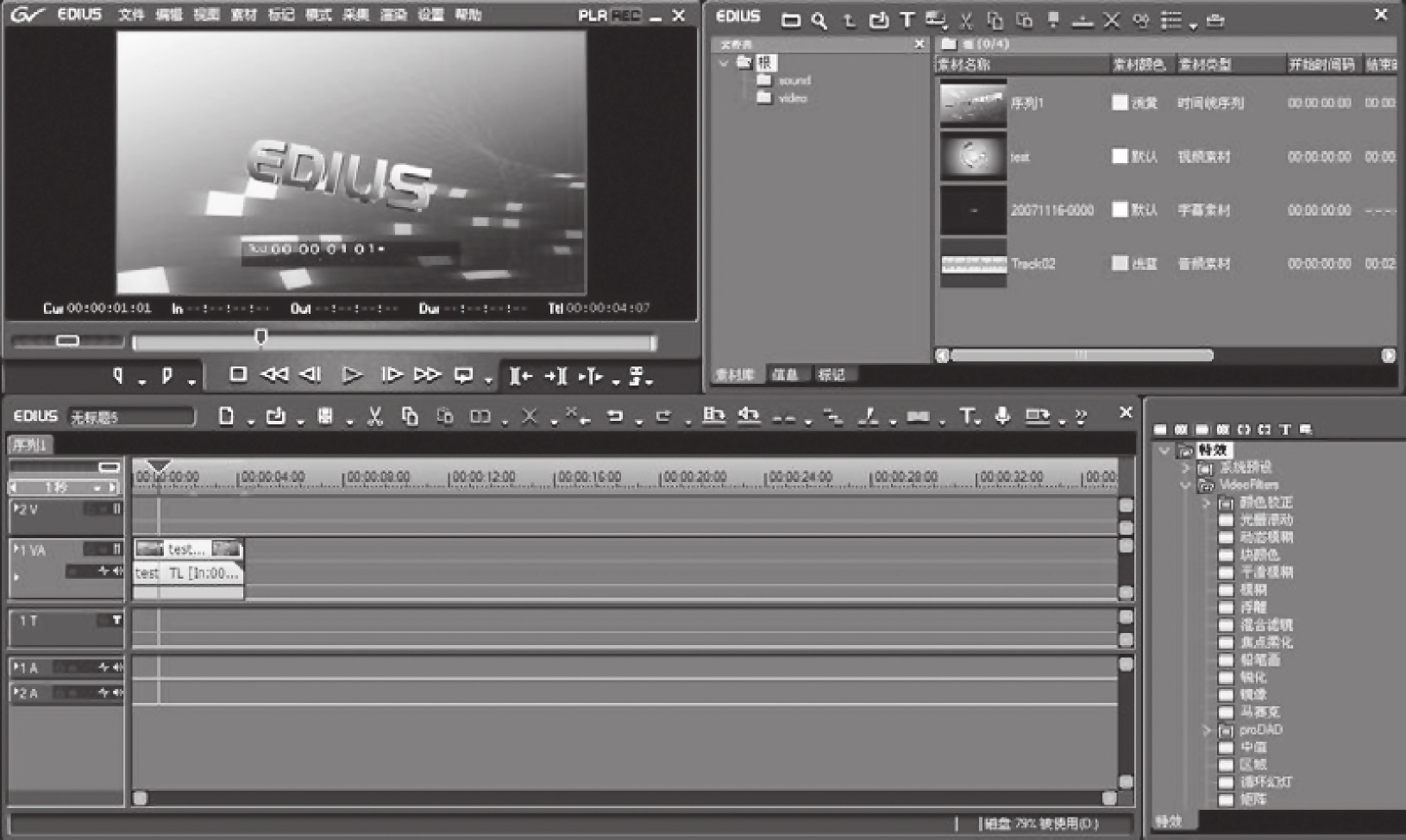The width and height of the screenshot is (1406, 840).
Task: Click the Fast Forward button
Action: coord(427,374)
